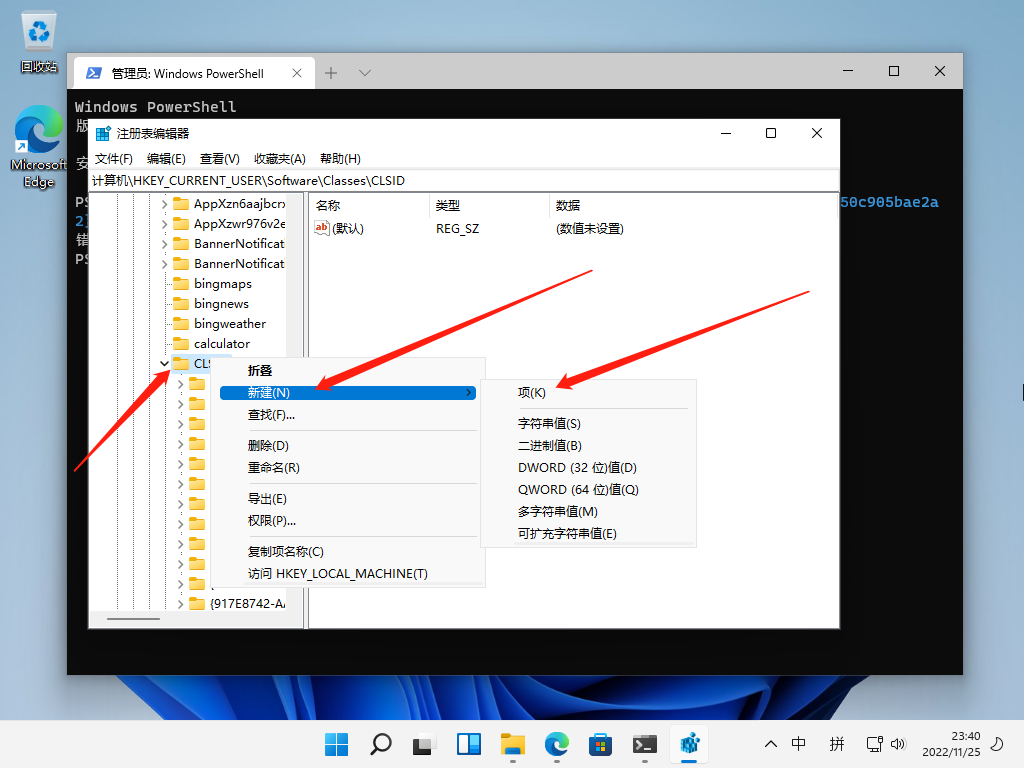
Task: Open Edge from the taskbar
Action: [556, 744]
